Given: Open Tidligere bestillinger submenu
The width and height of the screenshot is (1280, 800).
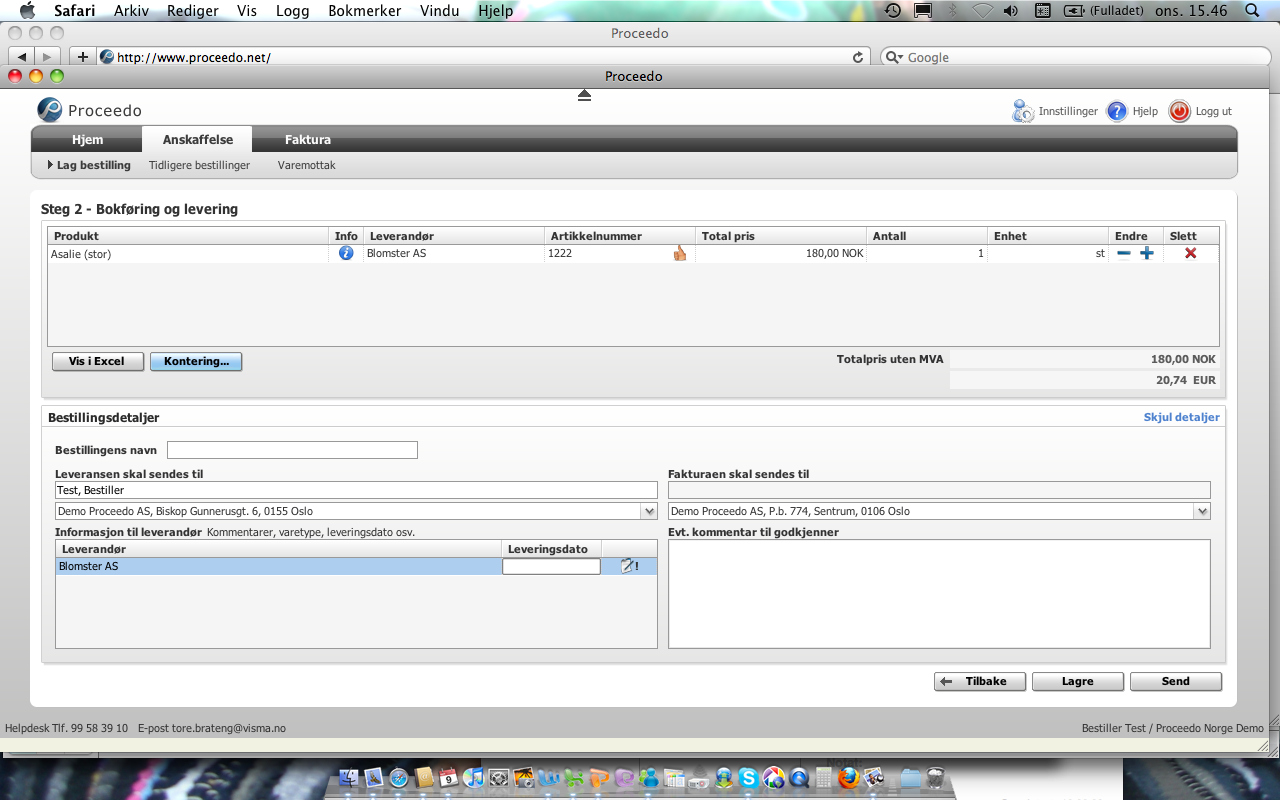Looking at the screenshot, I should [199, 165].
